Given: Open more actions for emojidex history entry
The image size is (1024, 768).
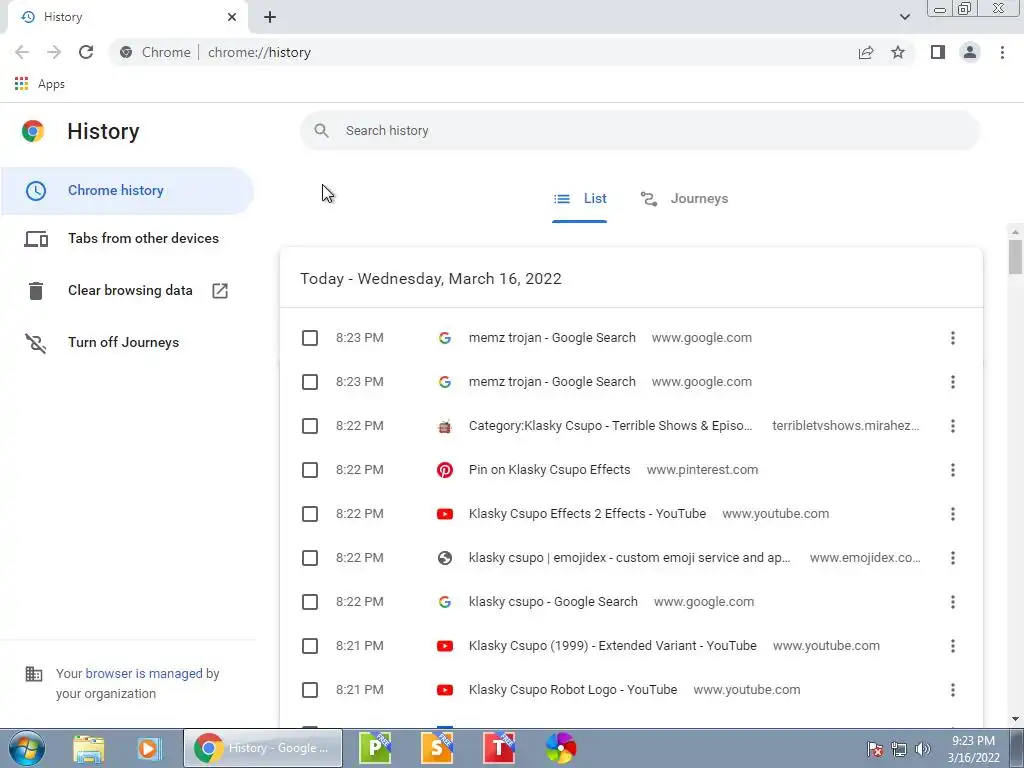Looking at the screenshot, I should (x=953, y=558).
